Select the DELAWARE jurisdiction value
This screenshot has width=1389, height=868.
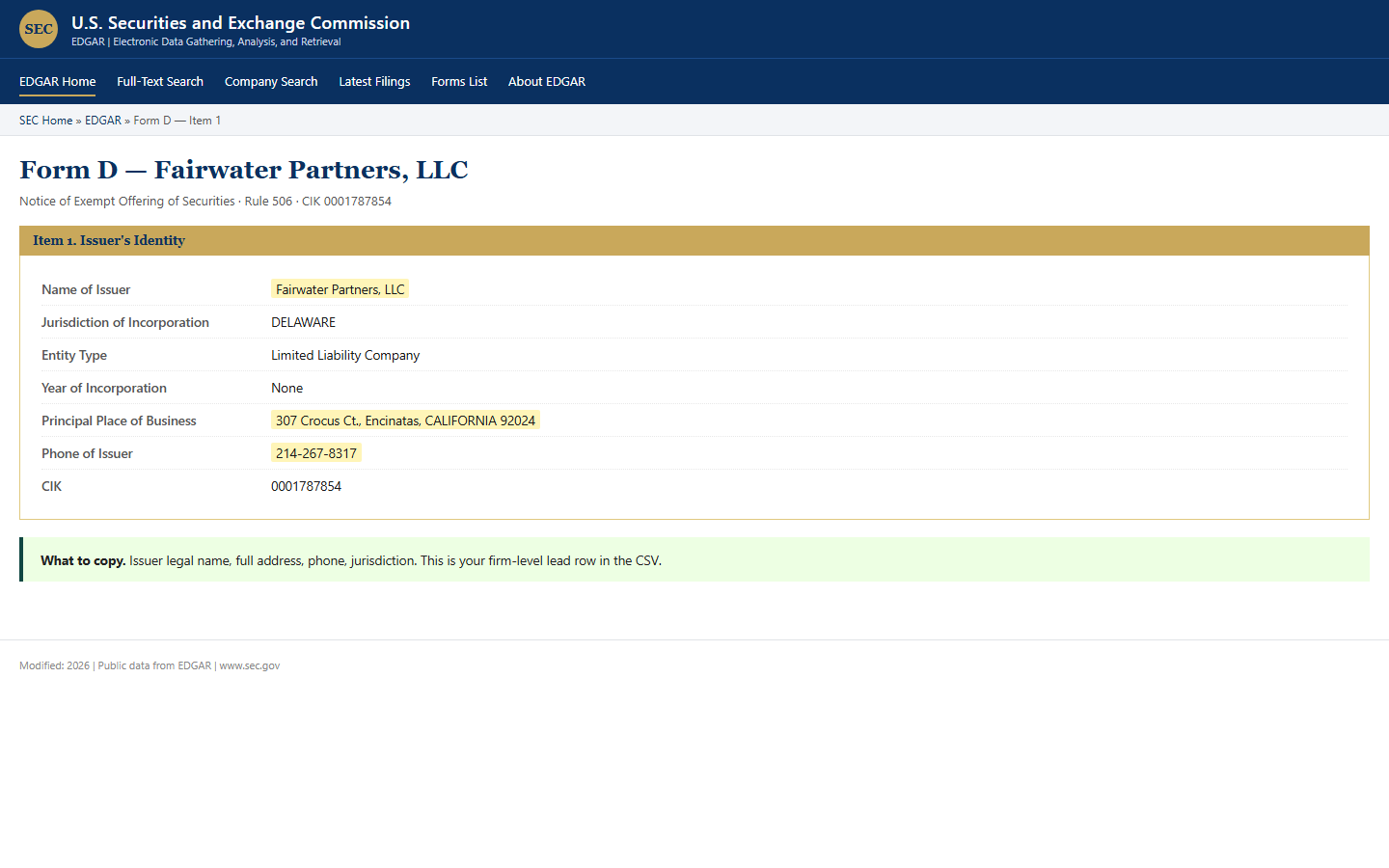pyautogui.click(x=303, y=322)
